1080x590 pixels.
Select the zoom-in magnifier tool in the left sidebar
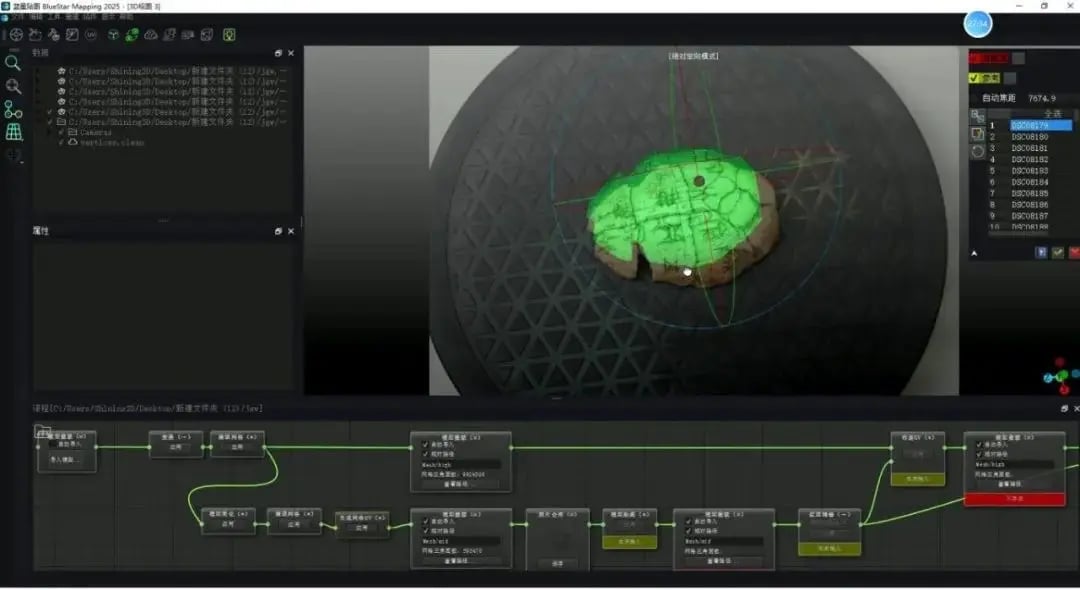point(13,87)
